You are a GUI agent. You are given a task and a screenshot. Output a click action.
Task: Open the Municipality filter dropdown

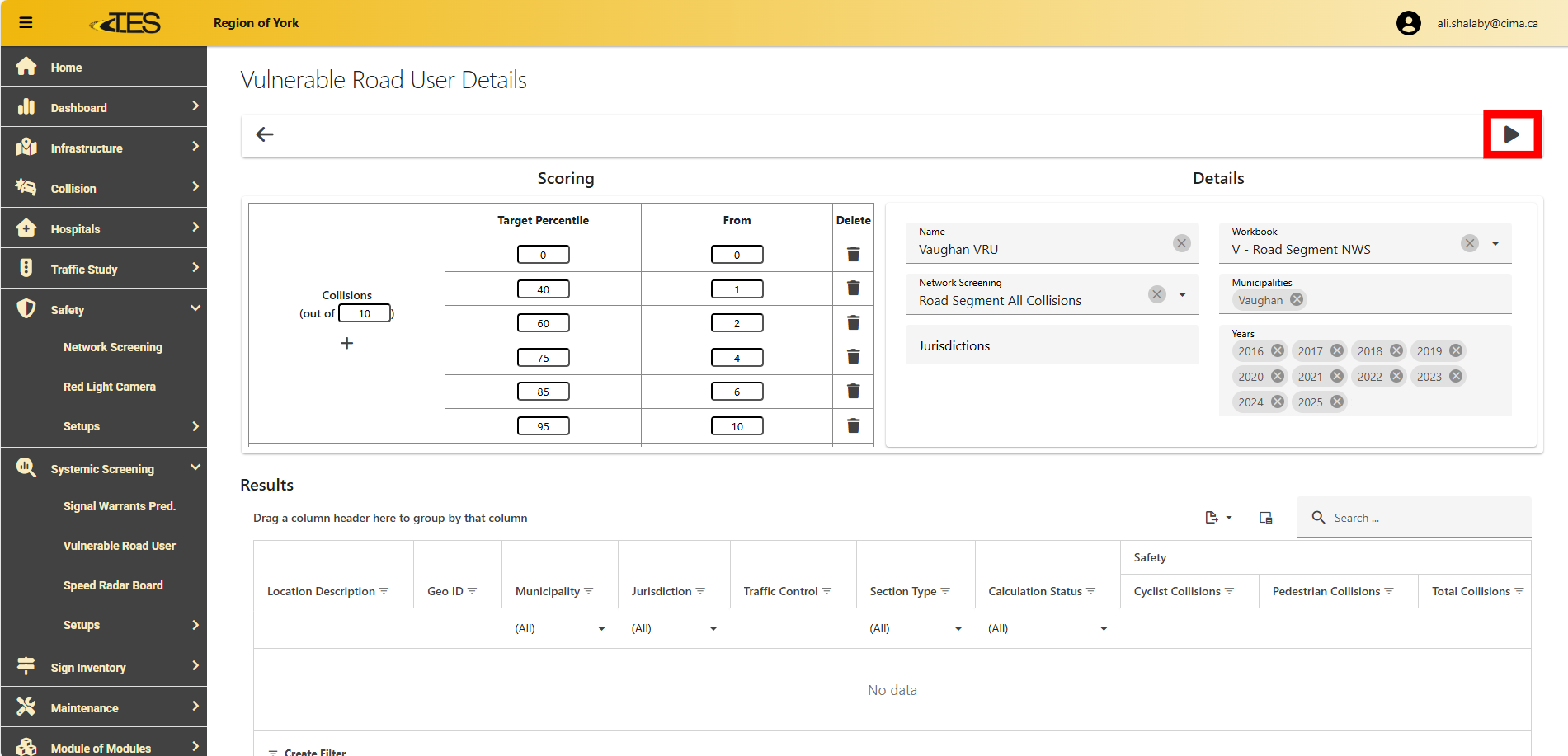(601, 628)
